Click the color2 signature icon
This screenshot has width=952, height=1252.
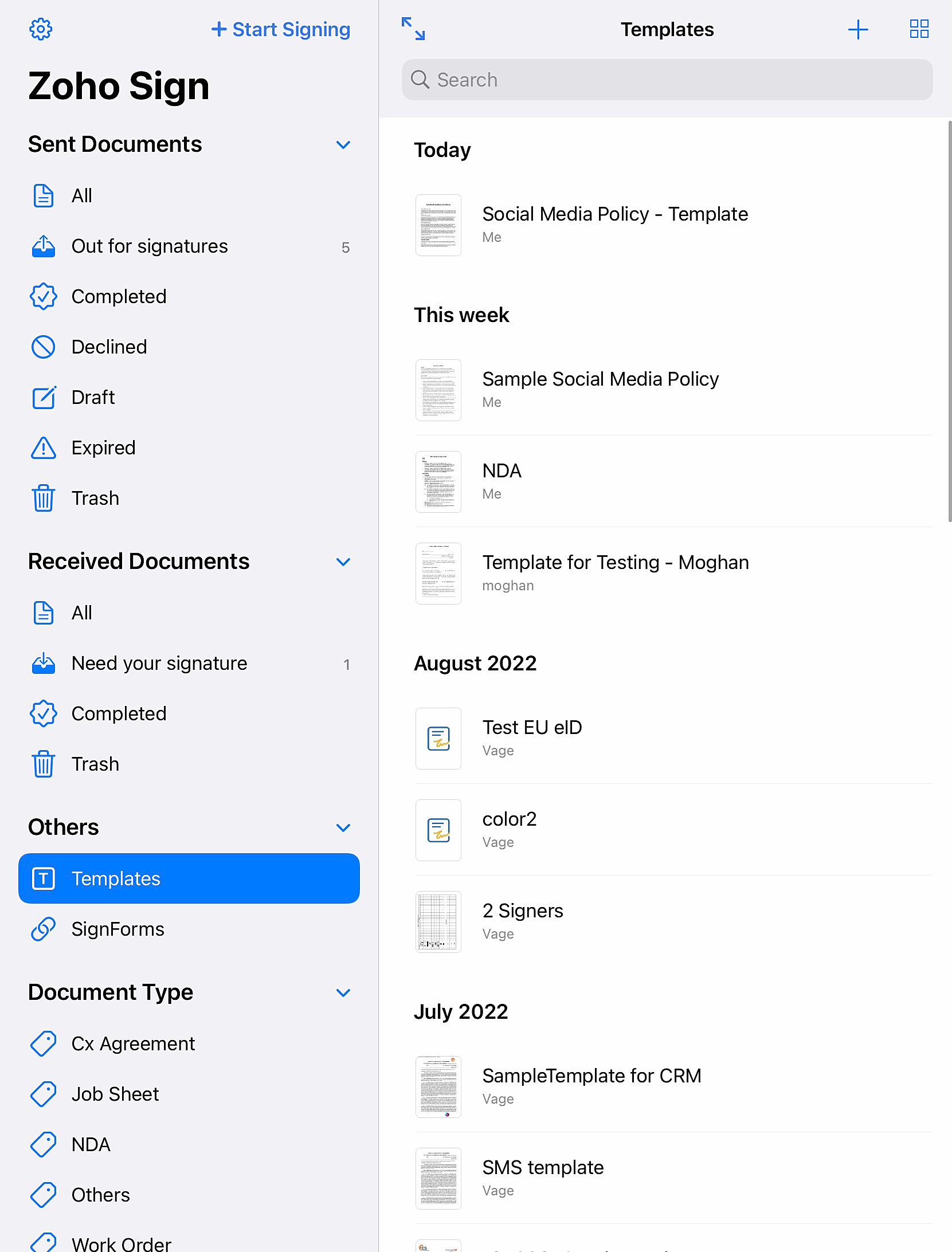[438, 830]
